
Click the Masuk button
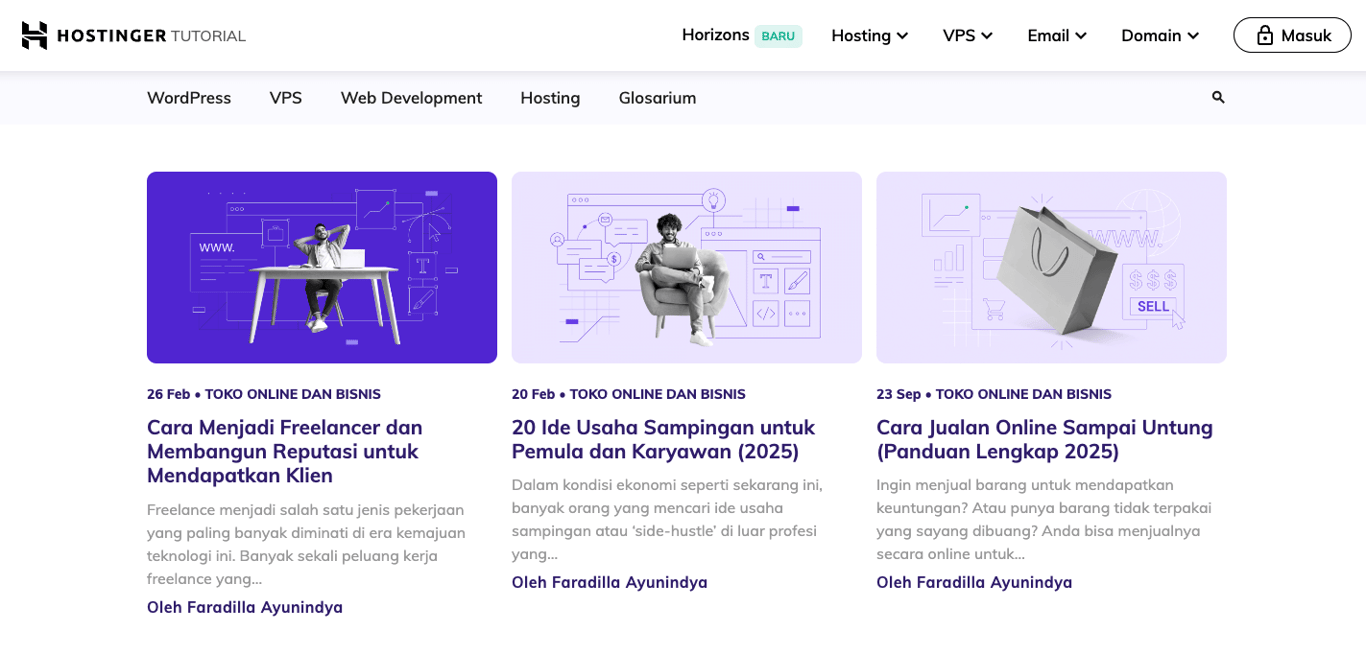1292,34
